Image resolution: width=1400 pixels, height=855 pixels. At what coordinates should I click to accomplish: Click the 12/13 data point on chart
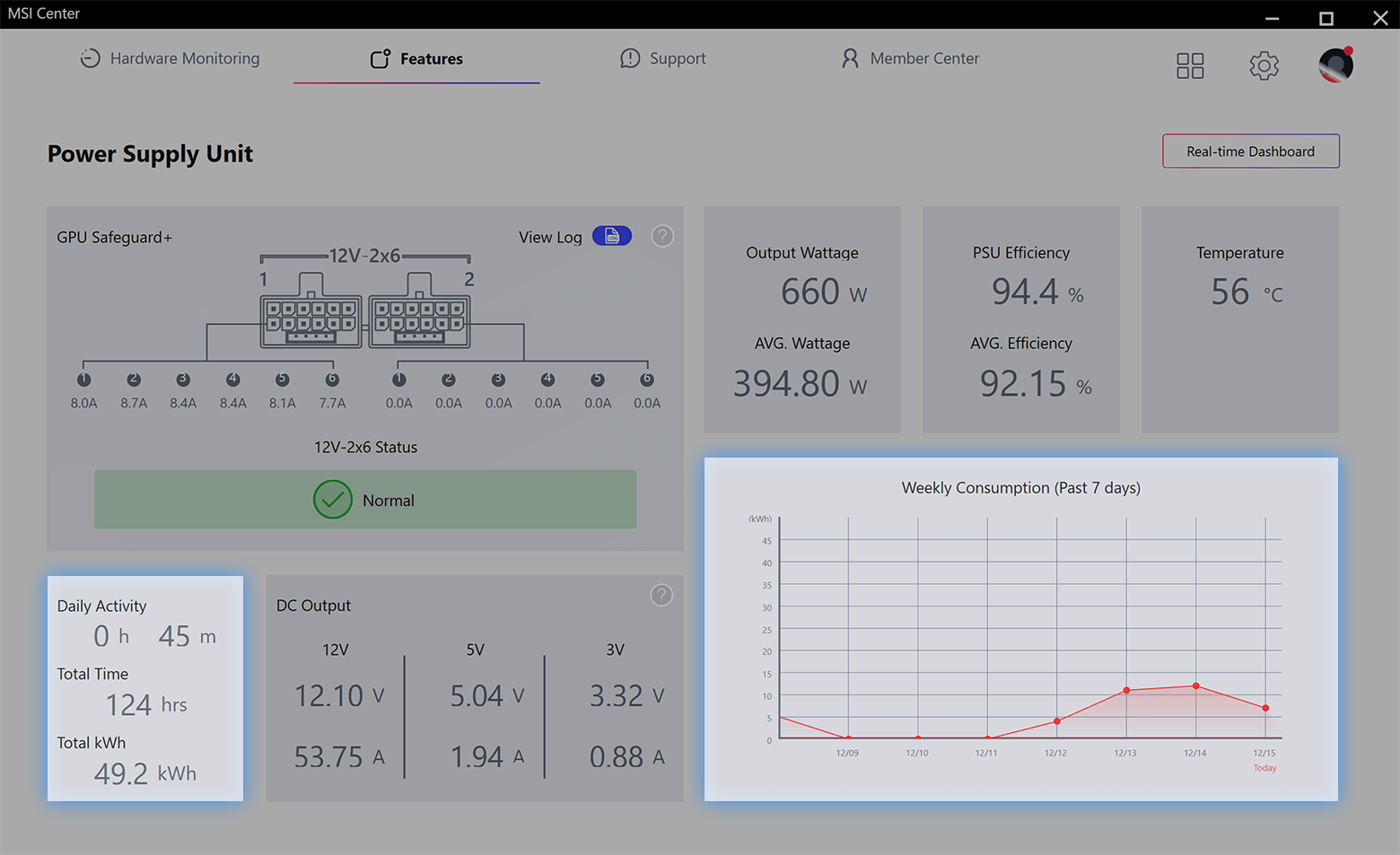(x=1126, y=690)
